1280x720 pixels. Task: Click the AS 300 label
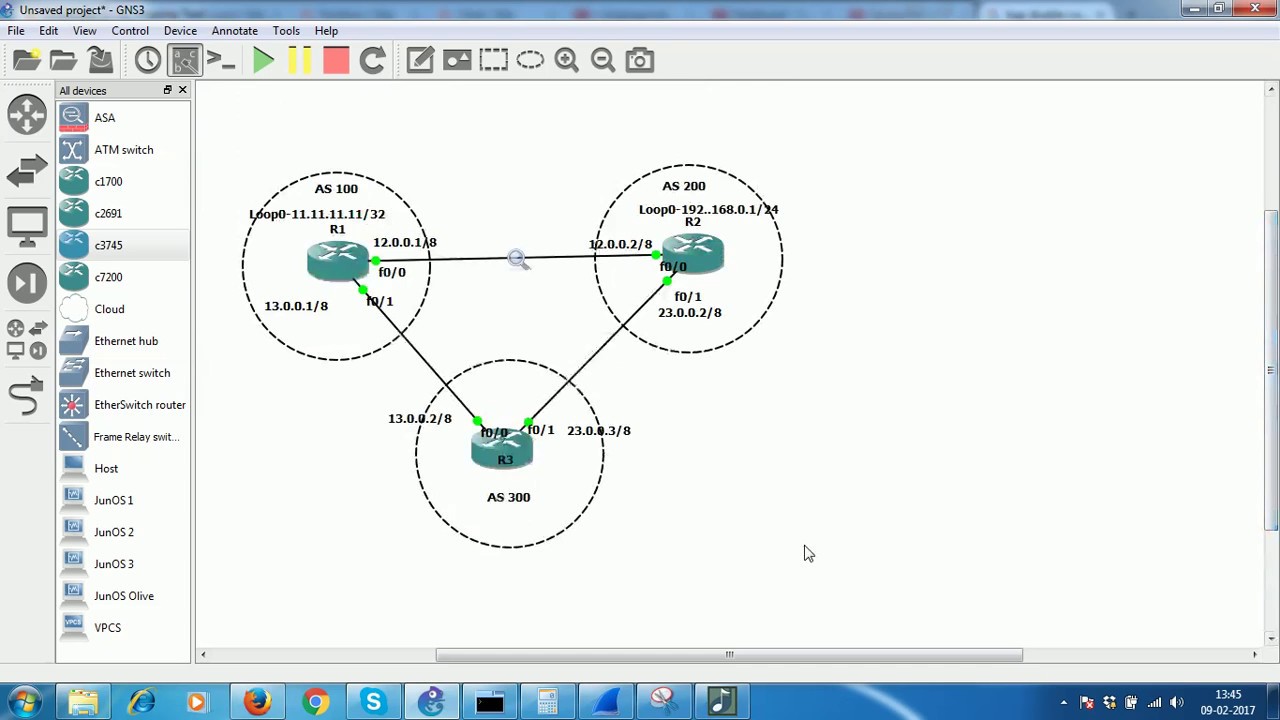(509, 497)
